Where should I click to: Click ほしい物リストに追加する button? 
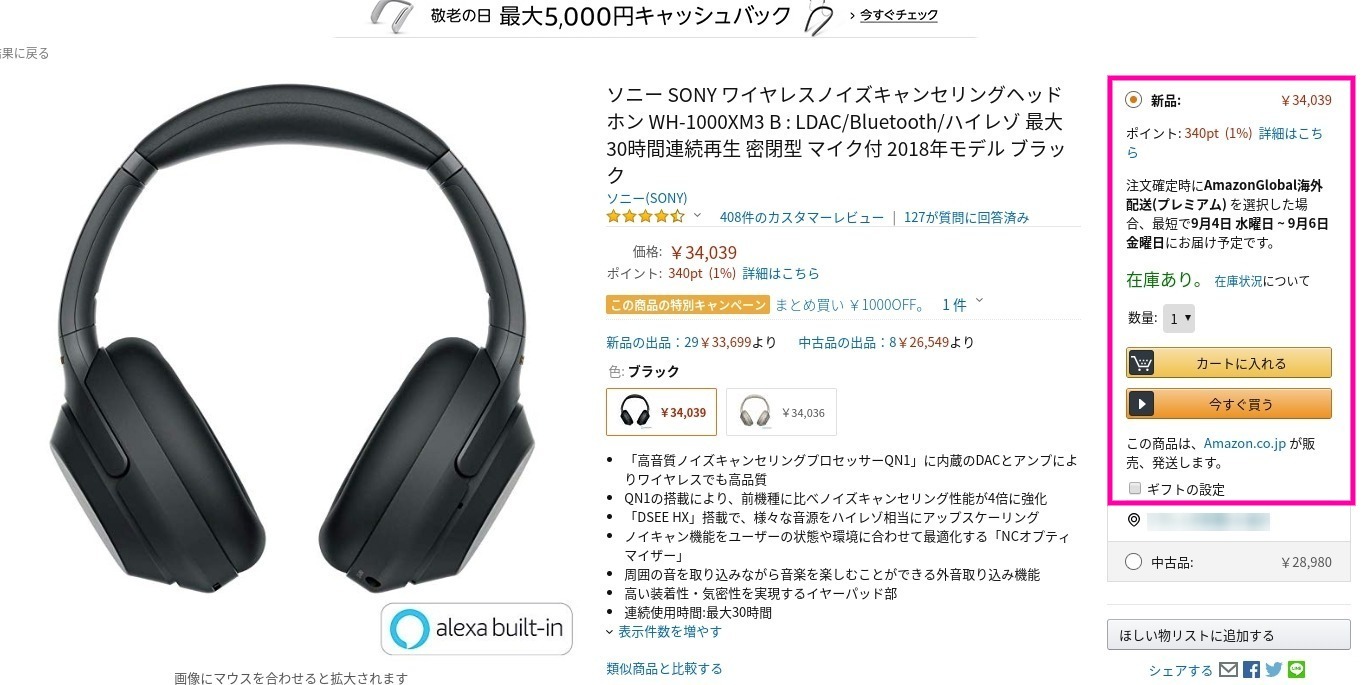pos(1229,635)
